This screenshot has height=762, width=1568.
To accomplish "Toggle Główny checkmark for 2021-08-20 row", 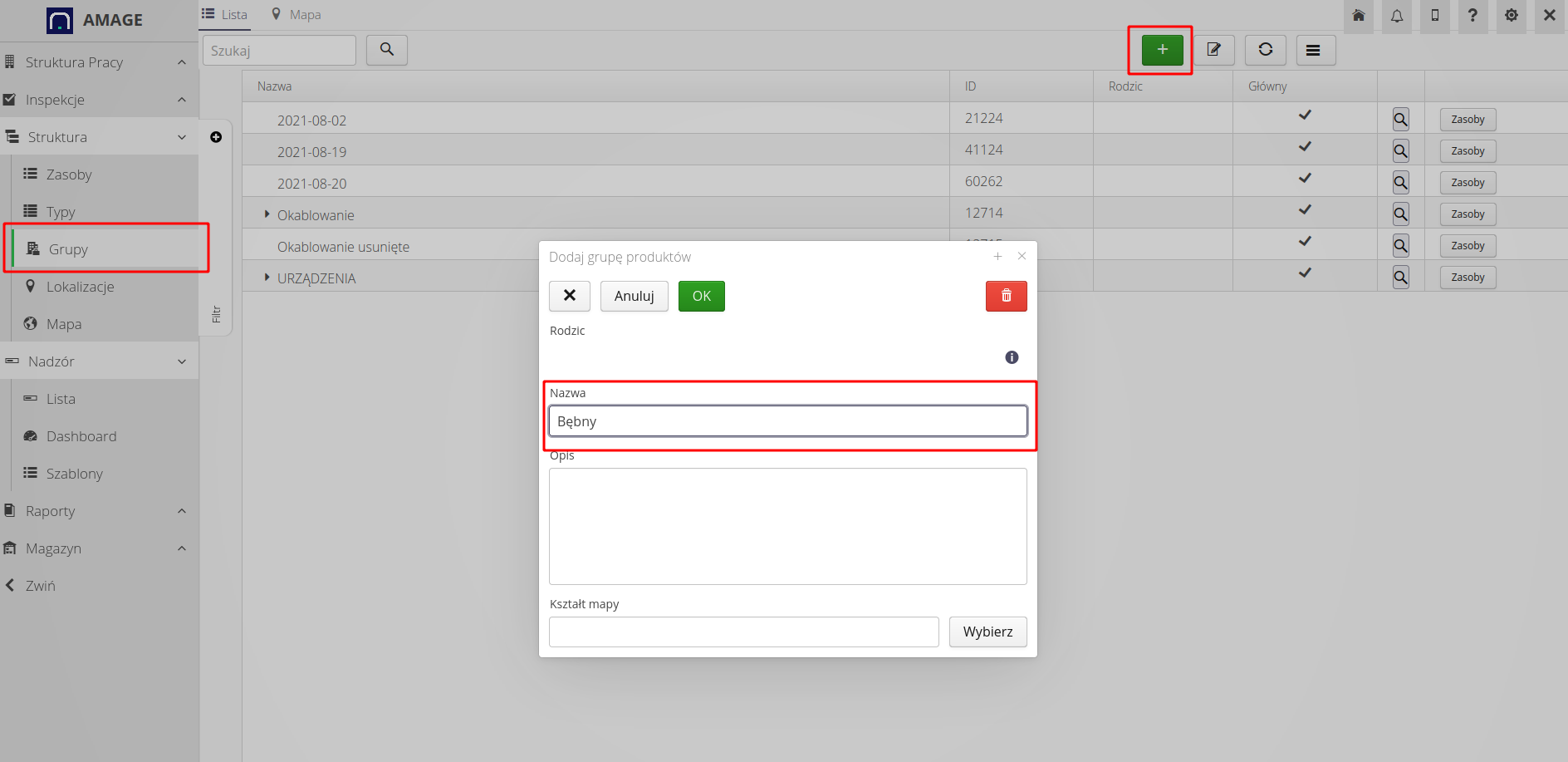I will [1305, 179].
